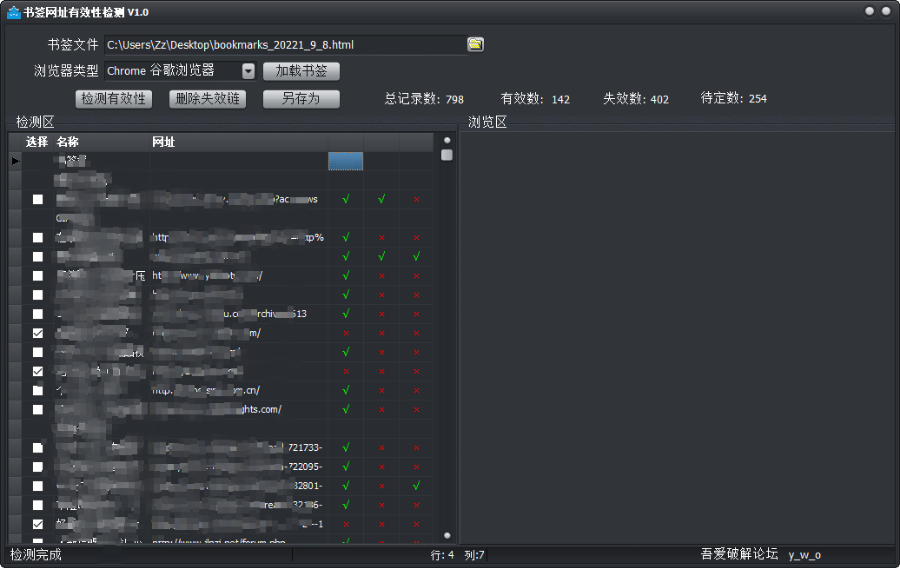Select the highlighted blue cell in first row
Image resolution: width=900 pixels, height=568 pixels.
coord(346,161)
